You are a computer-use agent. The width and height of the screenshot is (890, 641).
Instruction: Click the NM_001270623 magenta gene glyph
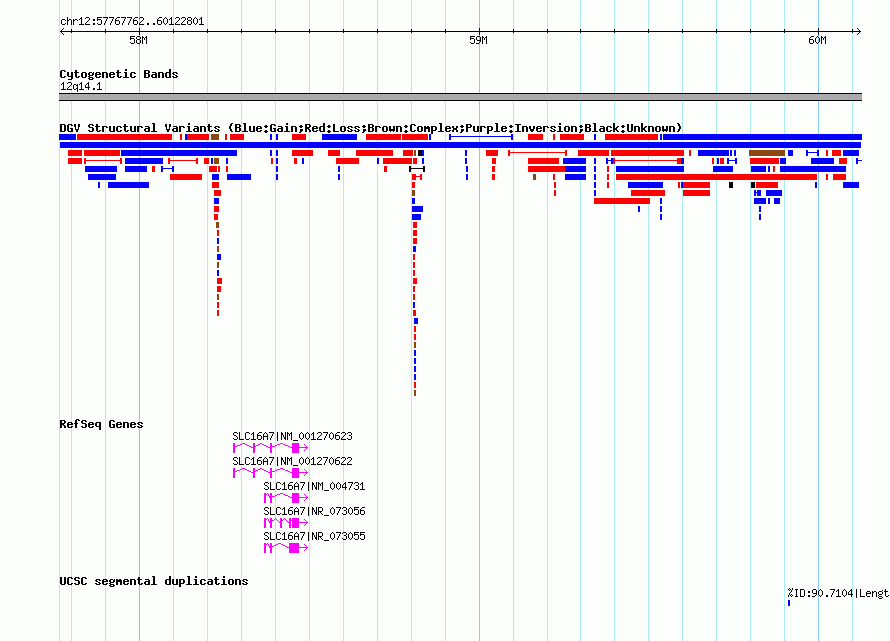[x=270, y=448]
